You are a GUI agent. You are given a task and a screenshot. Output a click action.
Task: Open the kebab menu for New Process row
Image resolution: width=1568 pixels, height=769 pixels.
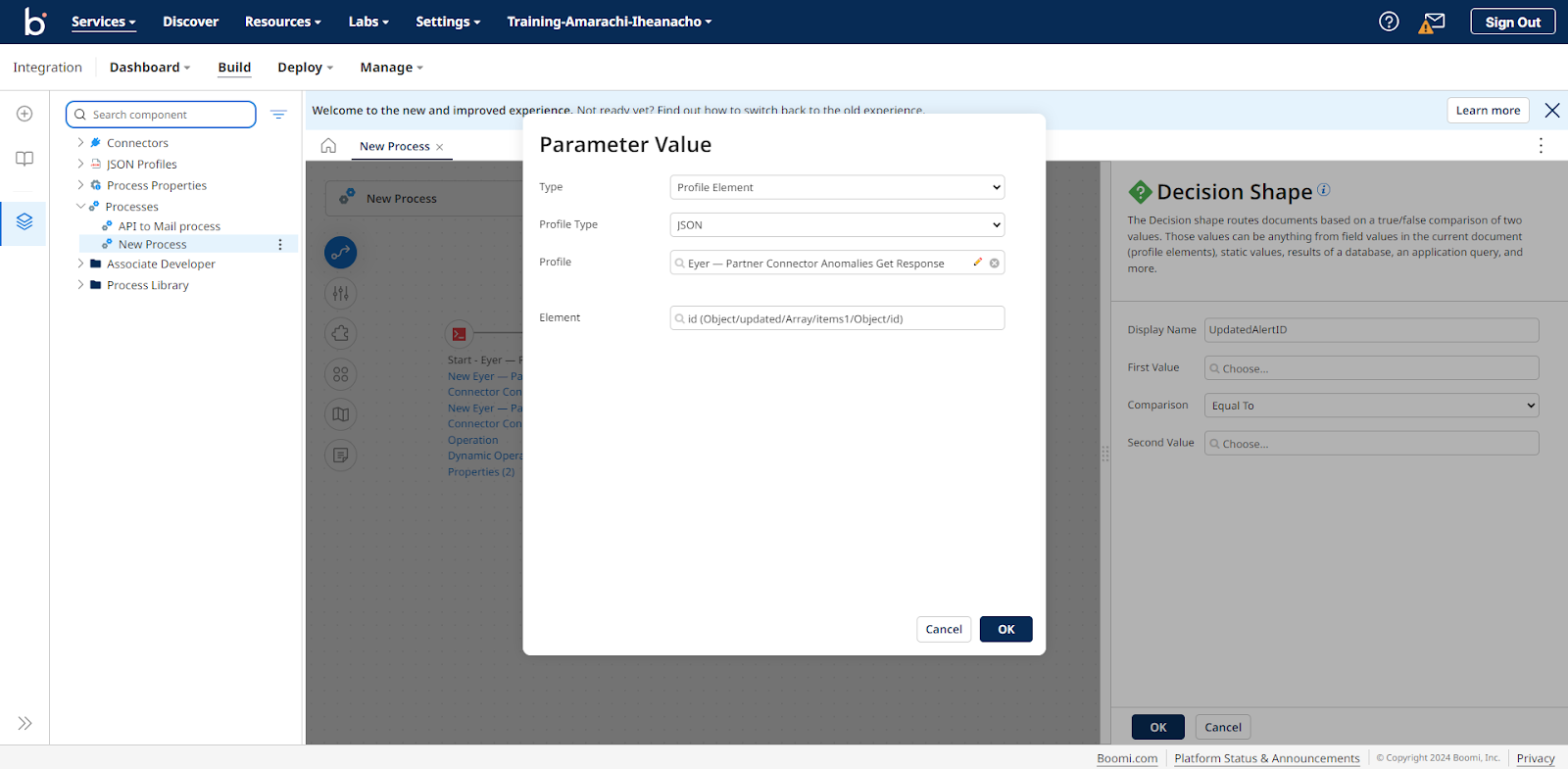(x=280, y=245)
